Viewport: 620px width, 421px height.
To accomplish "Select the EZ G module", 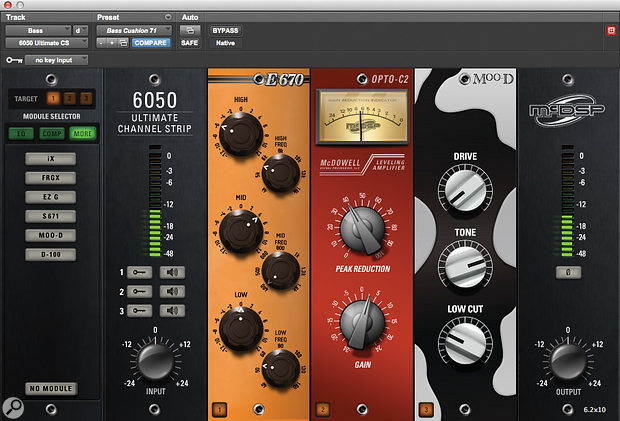I will [x=51, y=197].
